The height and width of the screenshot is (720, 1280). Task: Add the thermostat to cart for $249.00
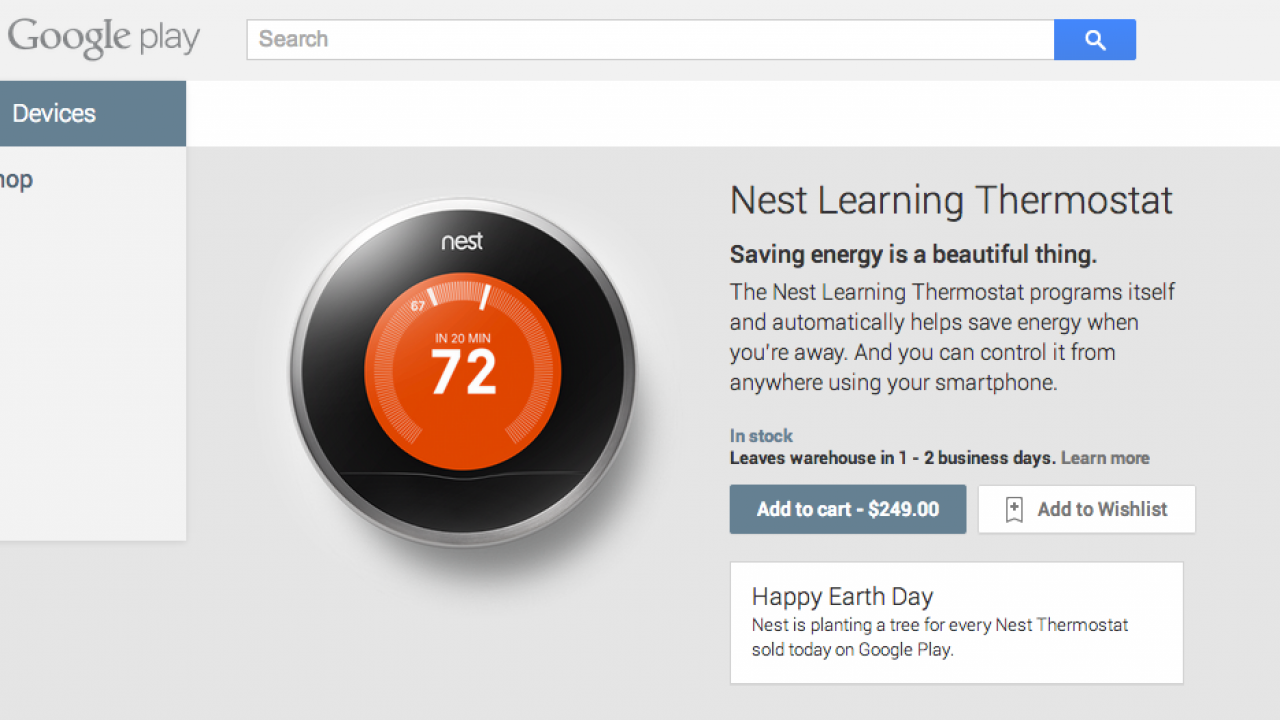[847, 509]
